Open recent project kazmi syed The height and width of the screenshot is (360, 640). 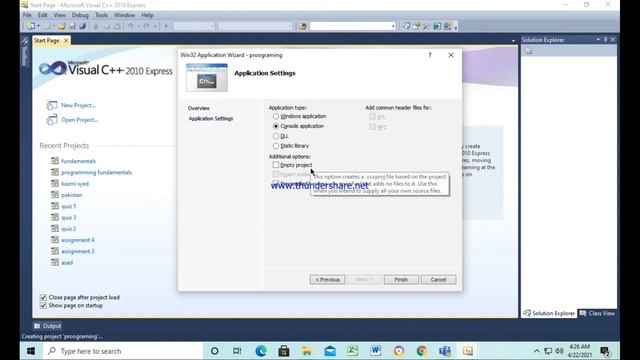coord(75,184)
